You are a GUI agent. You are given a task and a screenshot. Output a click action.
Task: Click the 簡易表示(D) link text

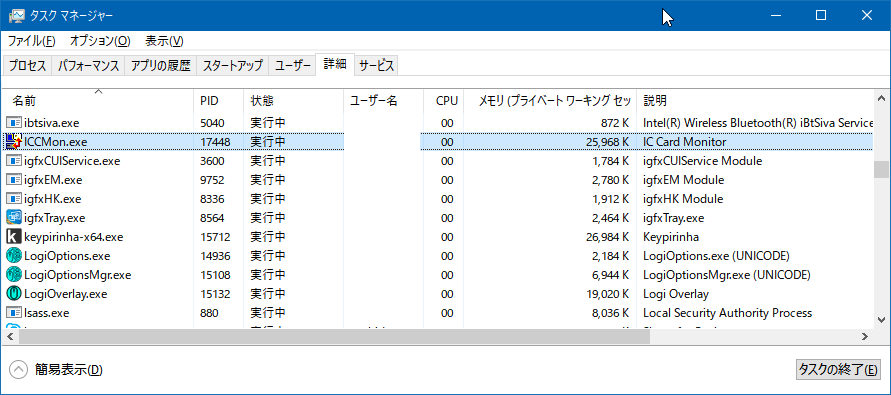[69, 370]
